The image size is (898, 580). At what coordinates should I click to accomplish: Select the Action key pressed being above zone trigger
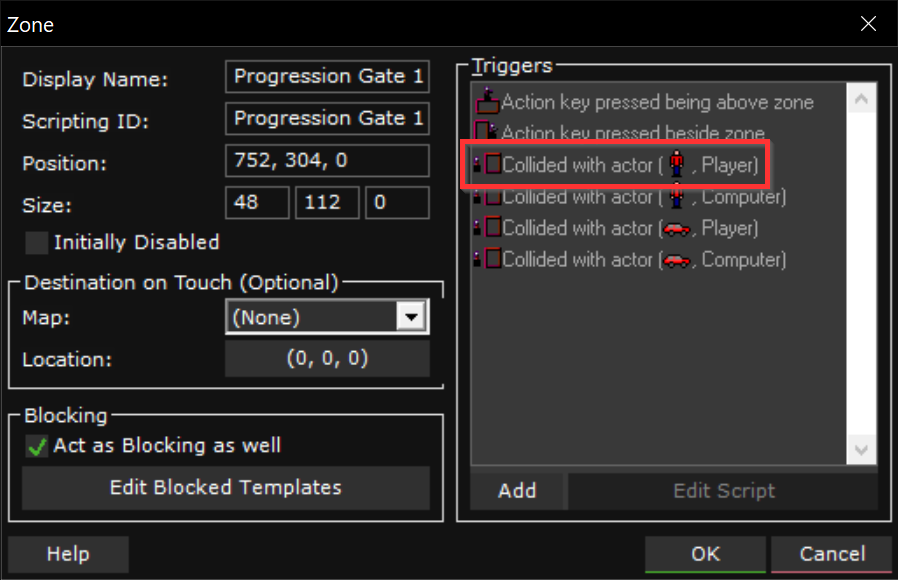click(657, 102)
